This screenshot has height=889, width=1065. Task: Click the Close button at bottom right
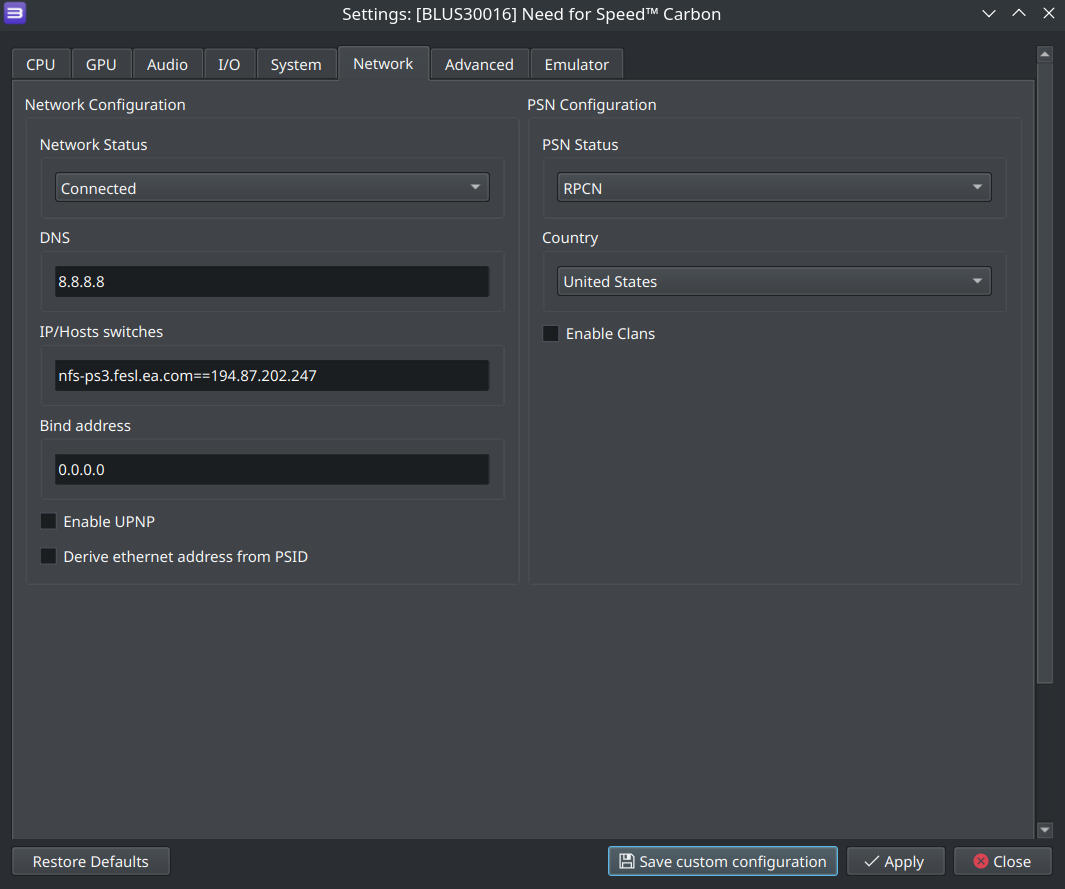click(x=1003, y=861)
